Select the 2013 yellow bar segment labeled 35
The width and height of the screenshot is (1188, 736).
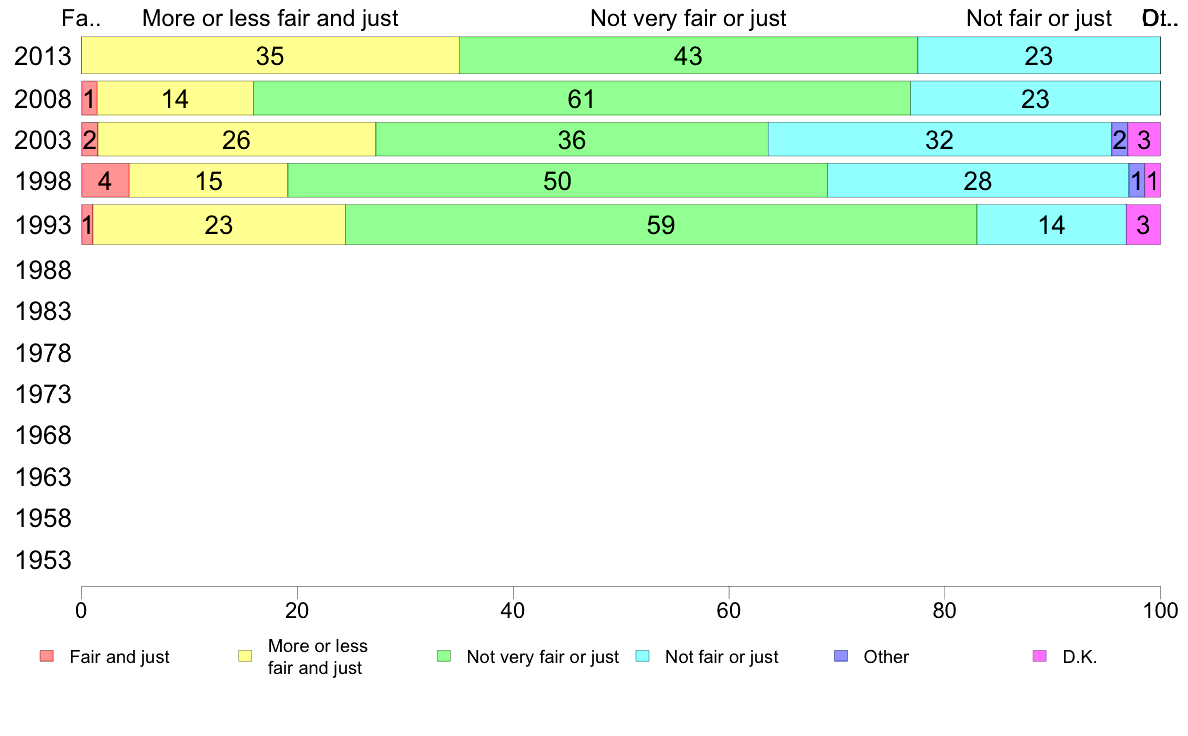pos(270,55)
